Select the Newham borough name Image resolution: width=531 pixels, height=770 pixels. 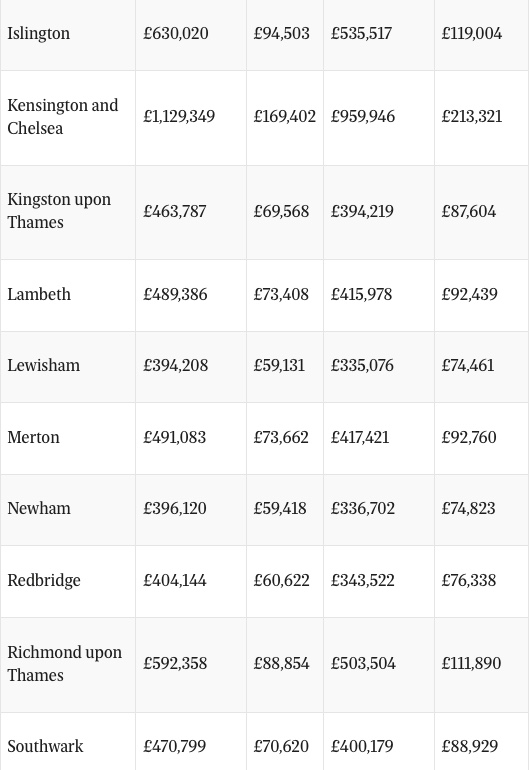click(39, 508)
